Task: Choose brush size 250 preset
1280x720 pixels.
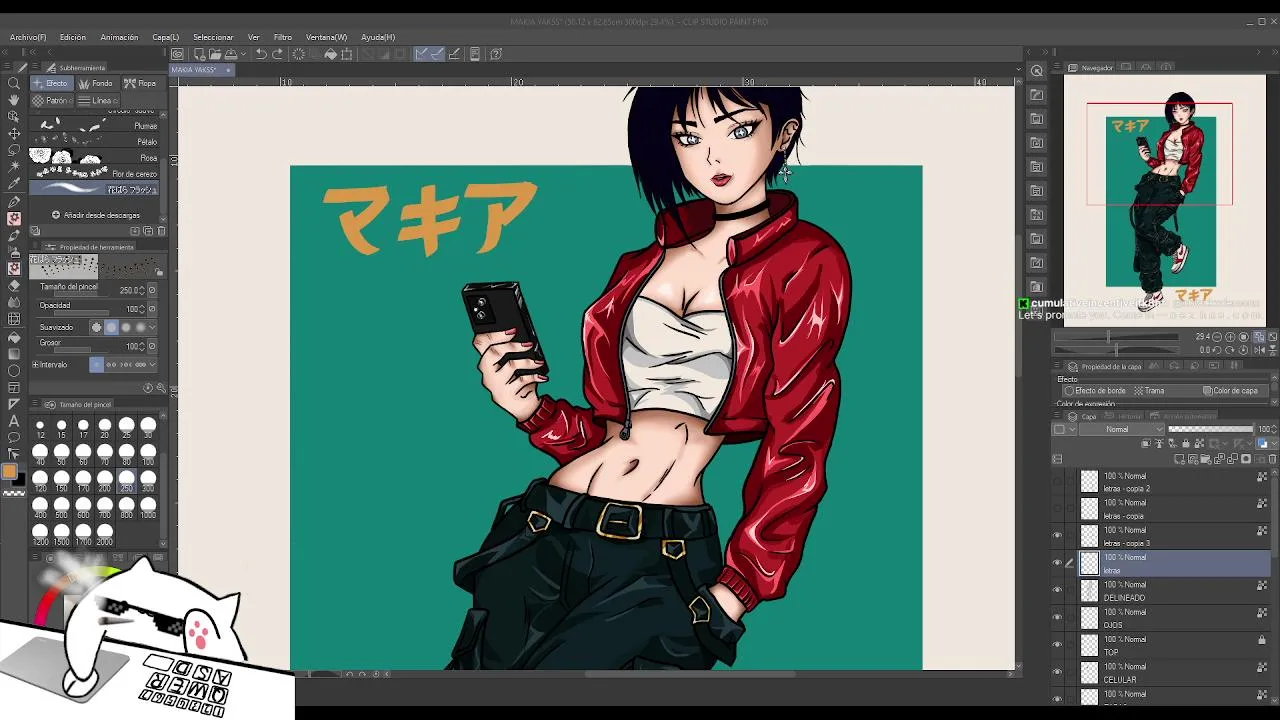Action: 126,482
